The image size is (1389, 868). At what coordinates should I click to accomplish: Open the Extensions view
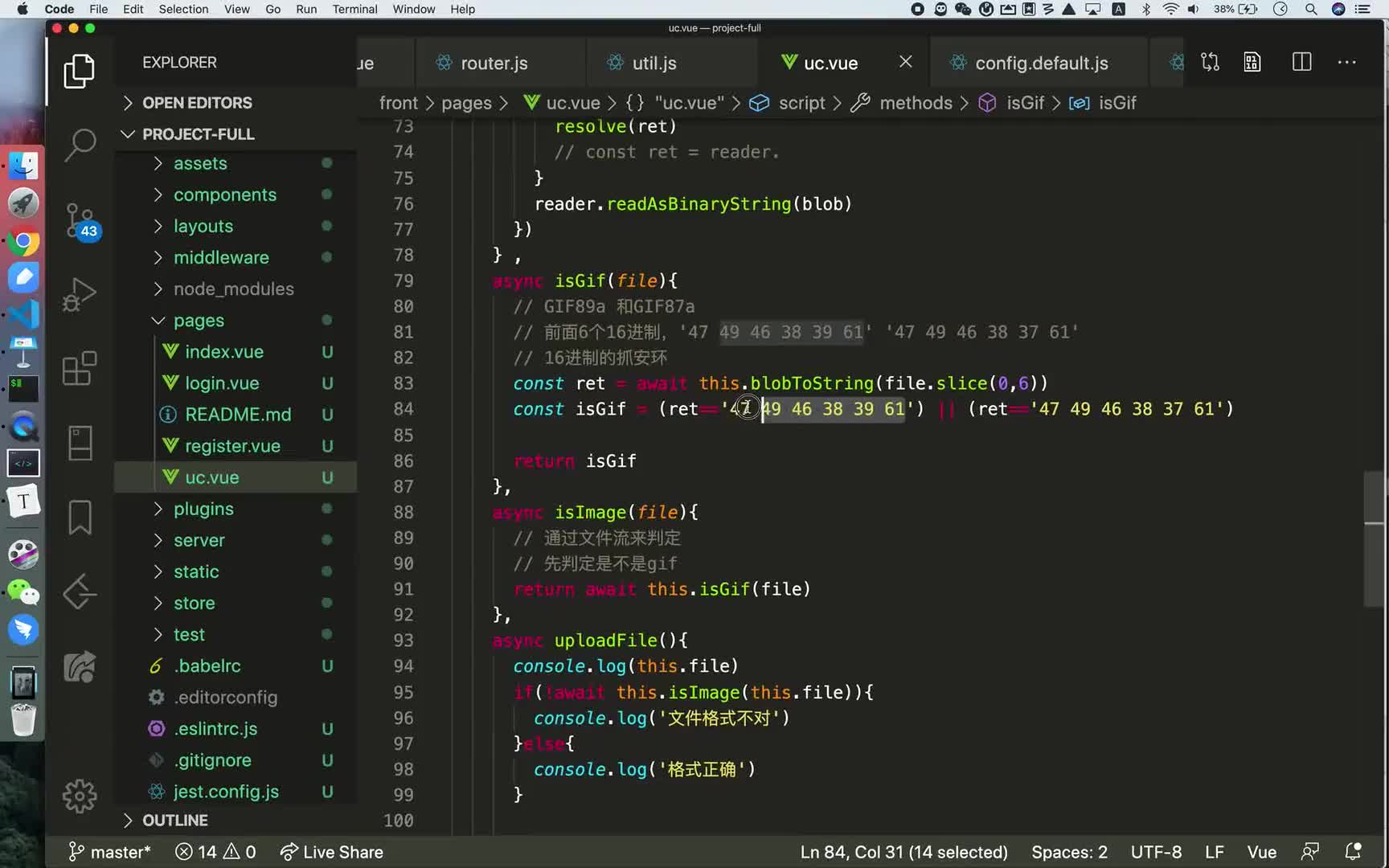(x=79, y=369)
